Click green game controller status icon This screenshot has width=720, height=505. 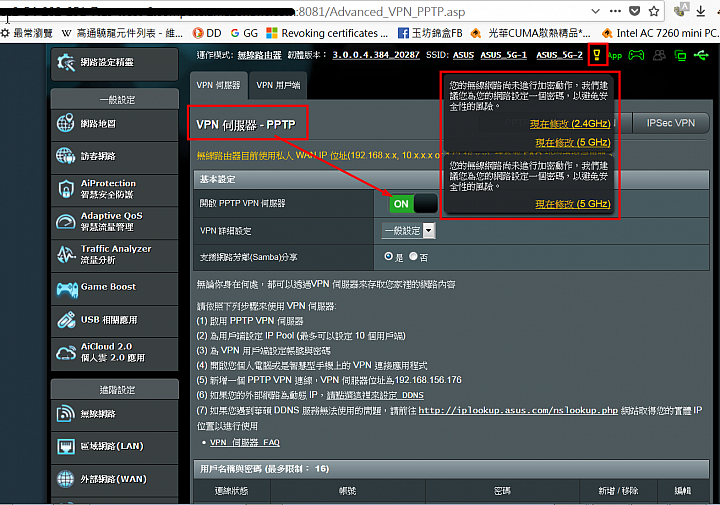636,56
